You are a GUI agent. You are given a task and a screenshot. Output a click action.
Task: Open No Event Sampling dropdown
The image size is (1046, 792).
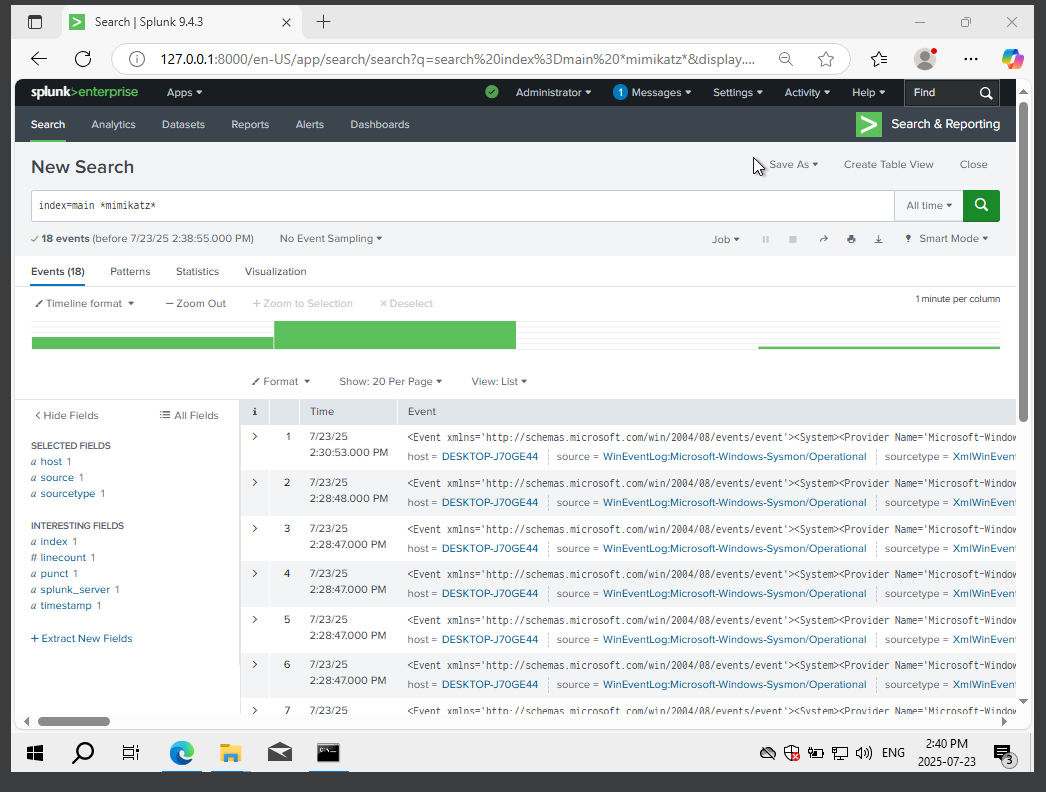[331, 239]
